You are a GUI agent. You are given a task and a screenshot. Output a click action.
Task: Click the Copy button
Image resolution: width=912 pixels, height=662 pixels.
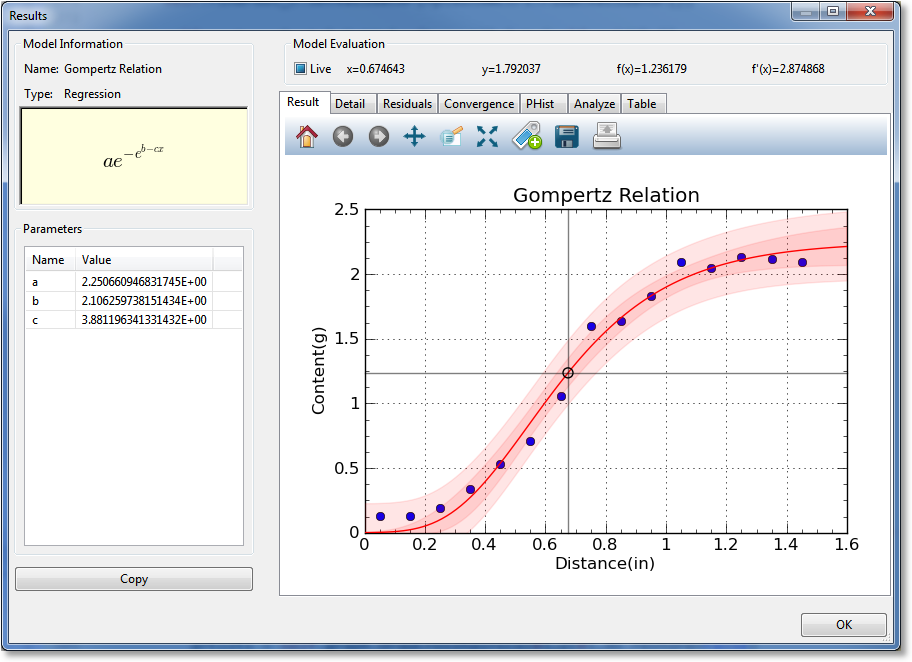pyautogui.click(x=134, y=579)
